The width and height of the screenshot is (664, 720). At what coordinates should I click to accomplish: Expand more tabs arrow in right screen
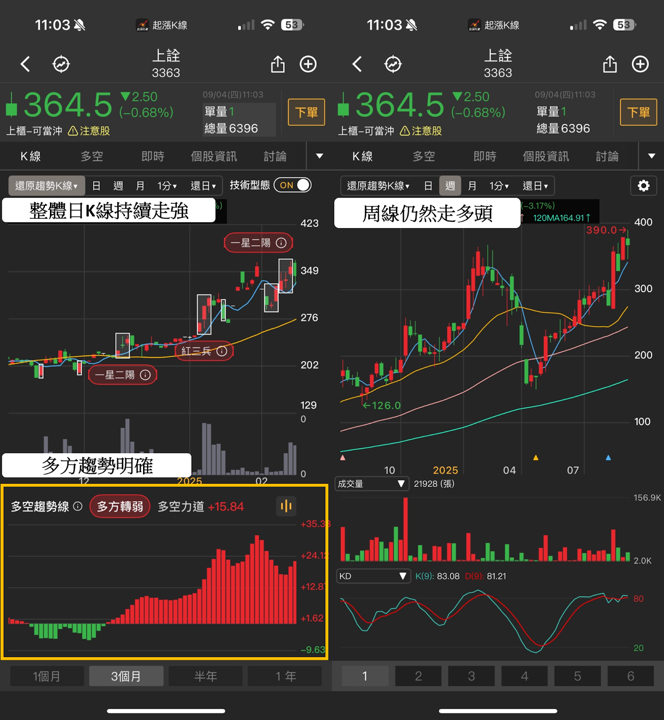tap(652, 156)
